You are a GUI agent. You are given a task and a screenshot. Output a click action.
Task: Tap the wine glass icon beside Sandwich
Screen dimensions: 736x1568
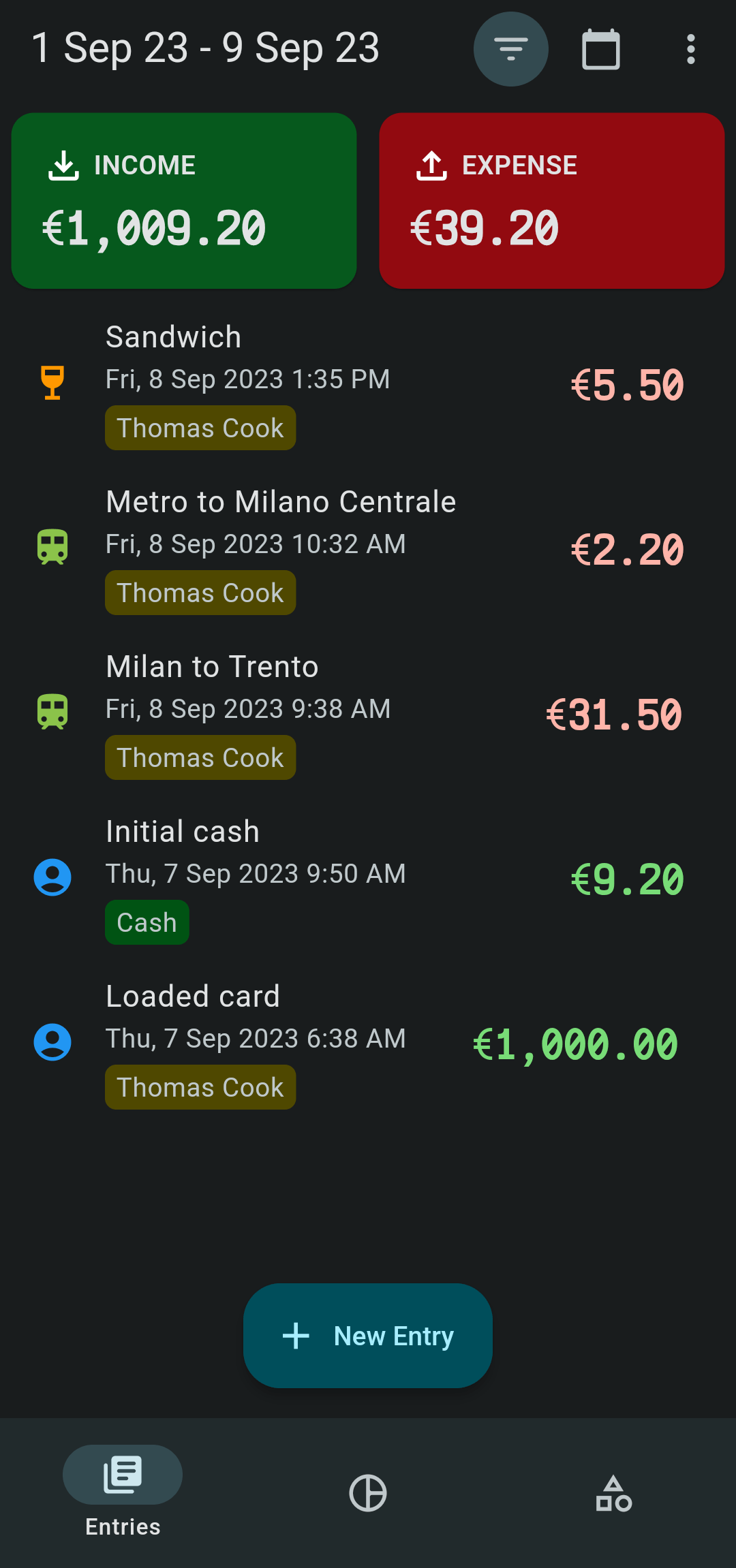tap(52, 382)
